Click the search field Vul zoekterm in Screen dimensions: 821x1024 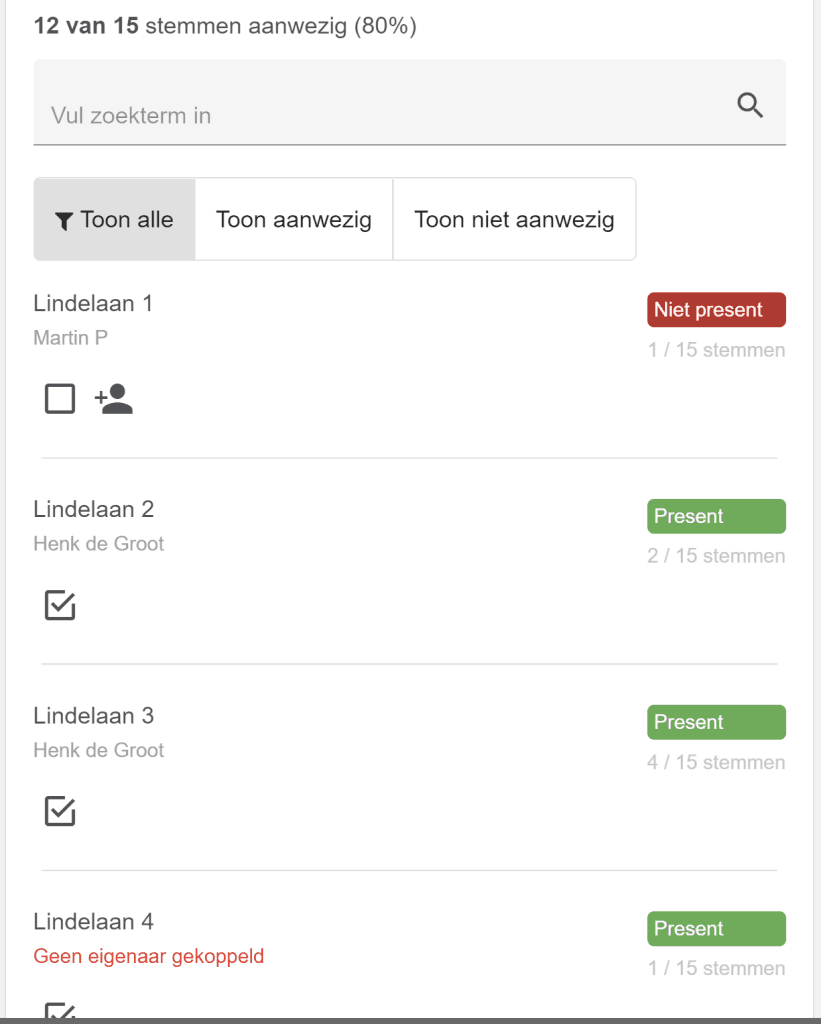coord(380,115)
